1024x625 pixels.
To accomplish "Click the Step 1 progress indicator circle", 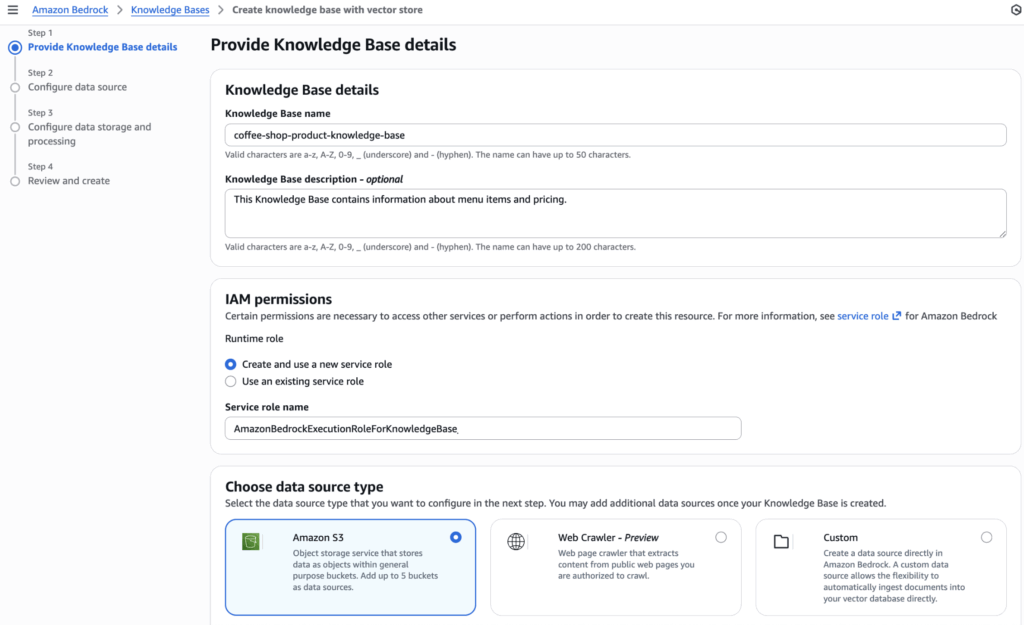I will tap(15, 47).
